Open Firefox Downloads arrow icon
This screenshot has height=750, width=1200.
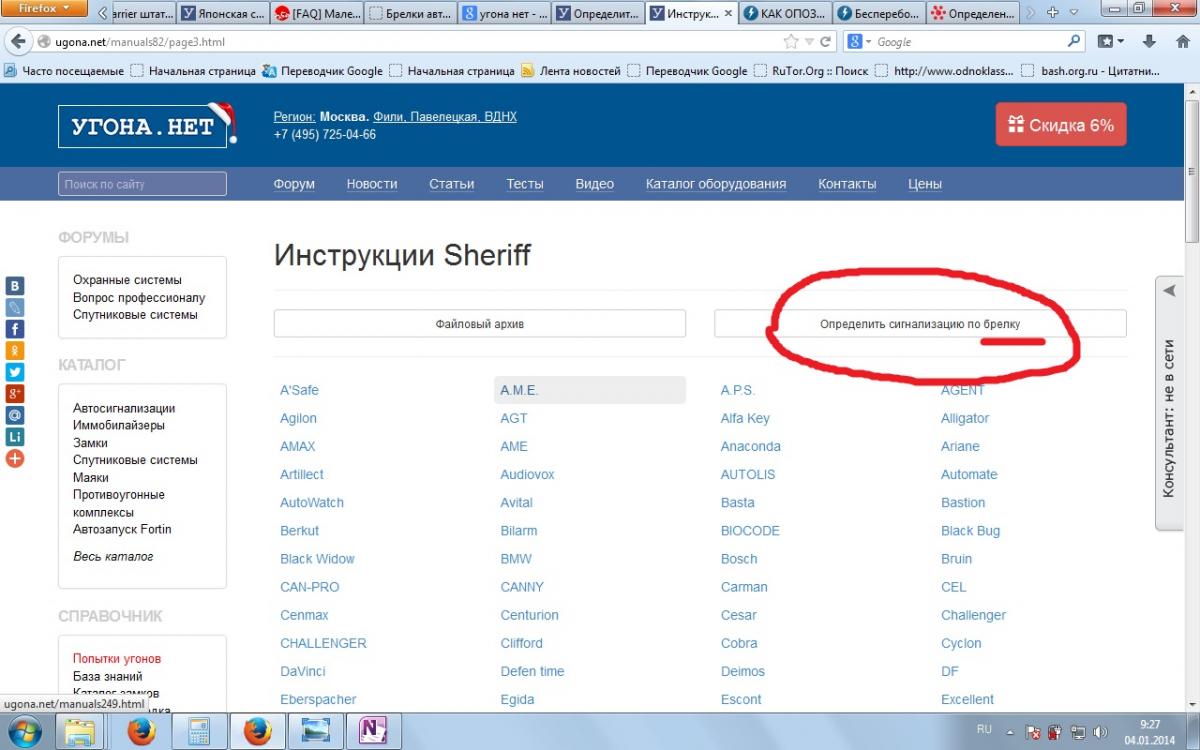(x=1150, y=41)
